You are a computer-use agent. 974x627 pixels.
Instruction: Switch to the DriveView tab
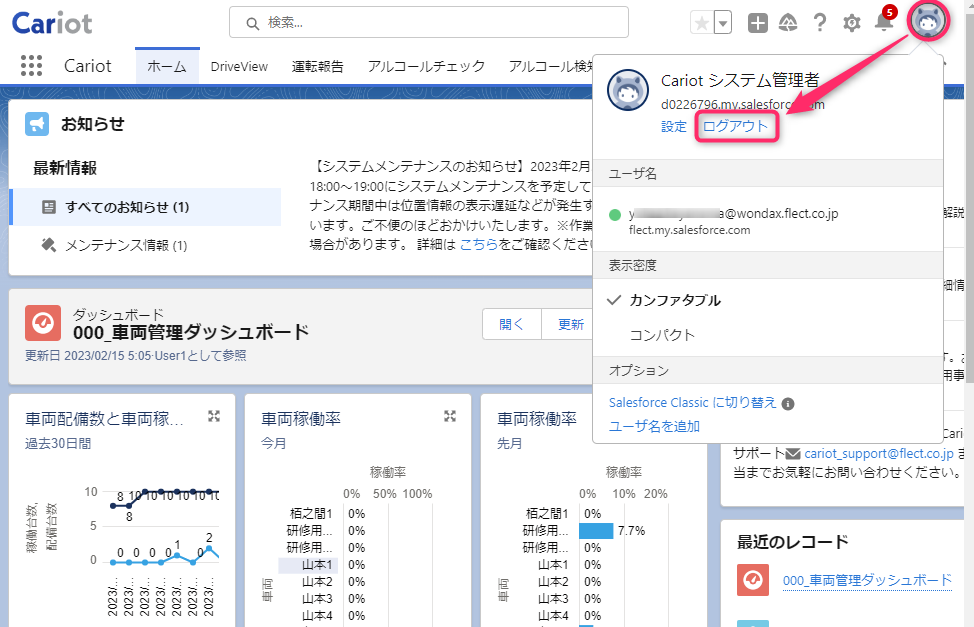tap(239, 66)
